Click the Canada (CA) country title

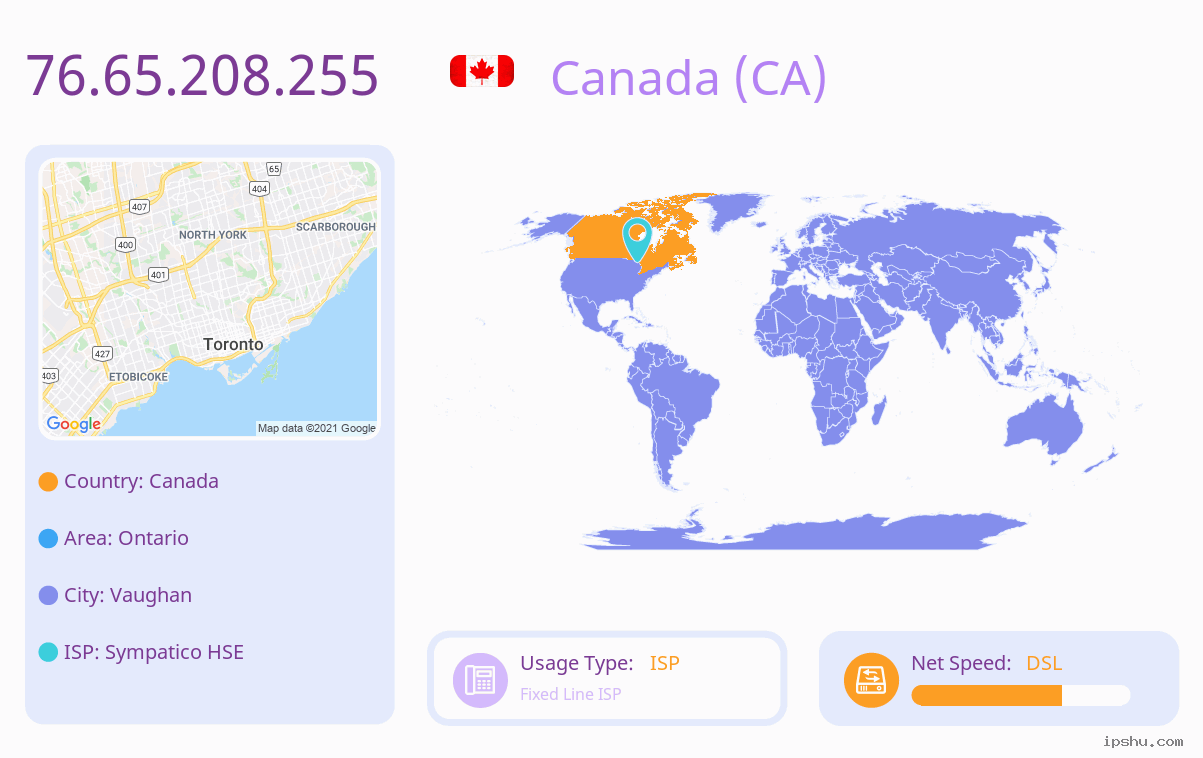(689, 77)
